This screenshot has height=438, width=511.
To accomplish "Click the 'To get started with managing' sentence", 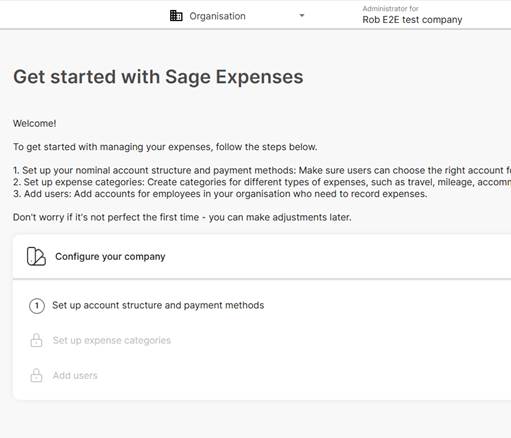I will tap(165, 147).
